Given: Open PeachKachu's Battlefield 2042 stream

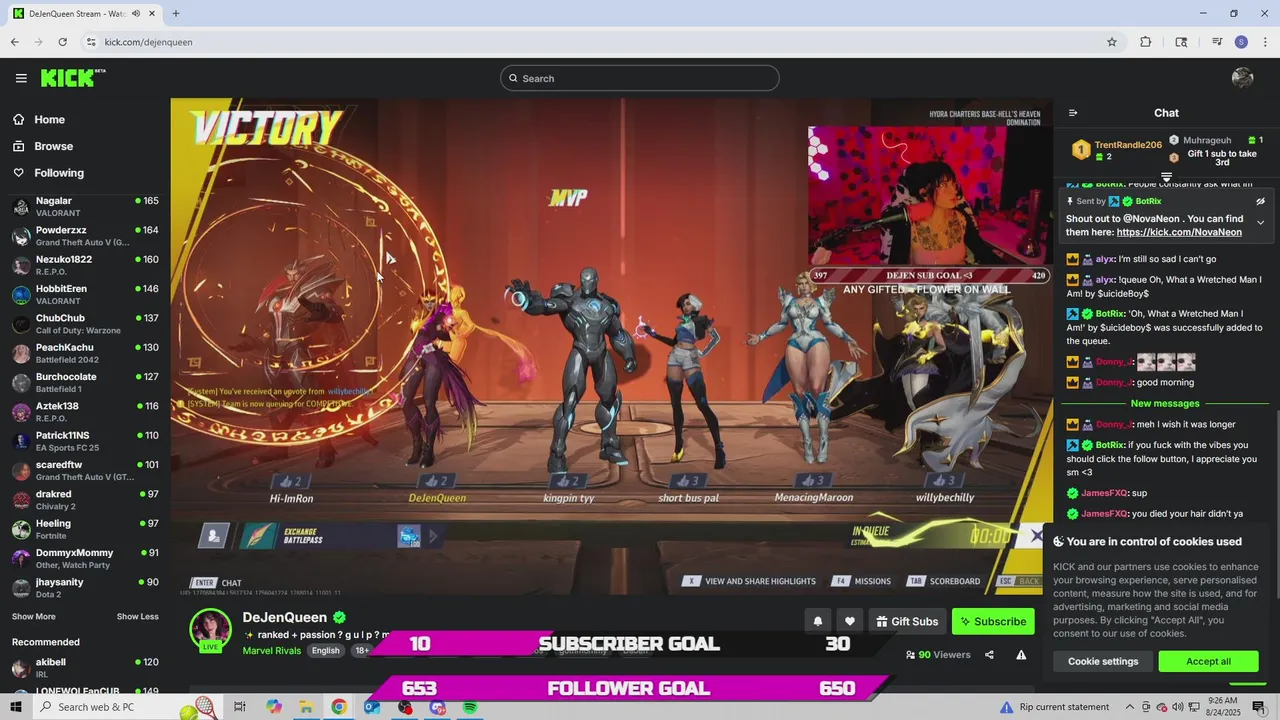Looking at the screenshot, I should click(85, 353).
